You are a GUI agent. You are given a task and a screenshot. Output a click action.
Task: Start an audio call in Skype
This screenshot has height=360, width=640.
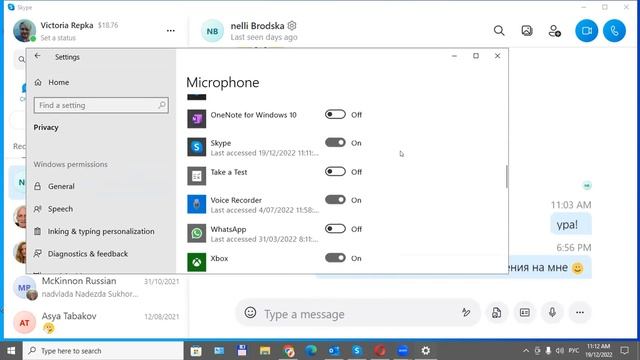(614, 31)
